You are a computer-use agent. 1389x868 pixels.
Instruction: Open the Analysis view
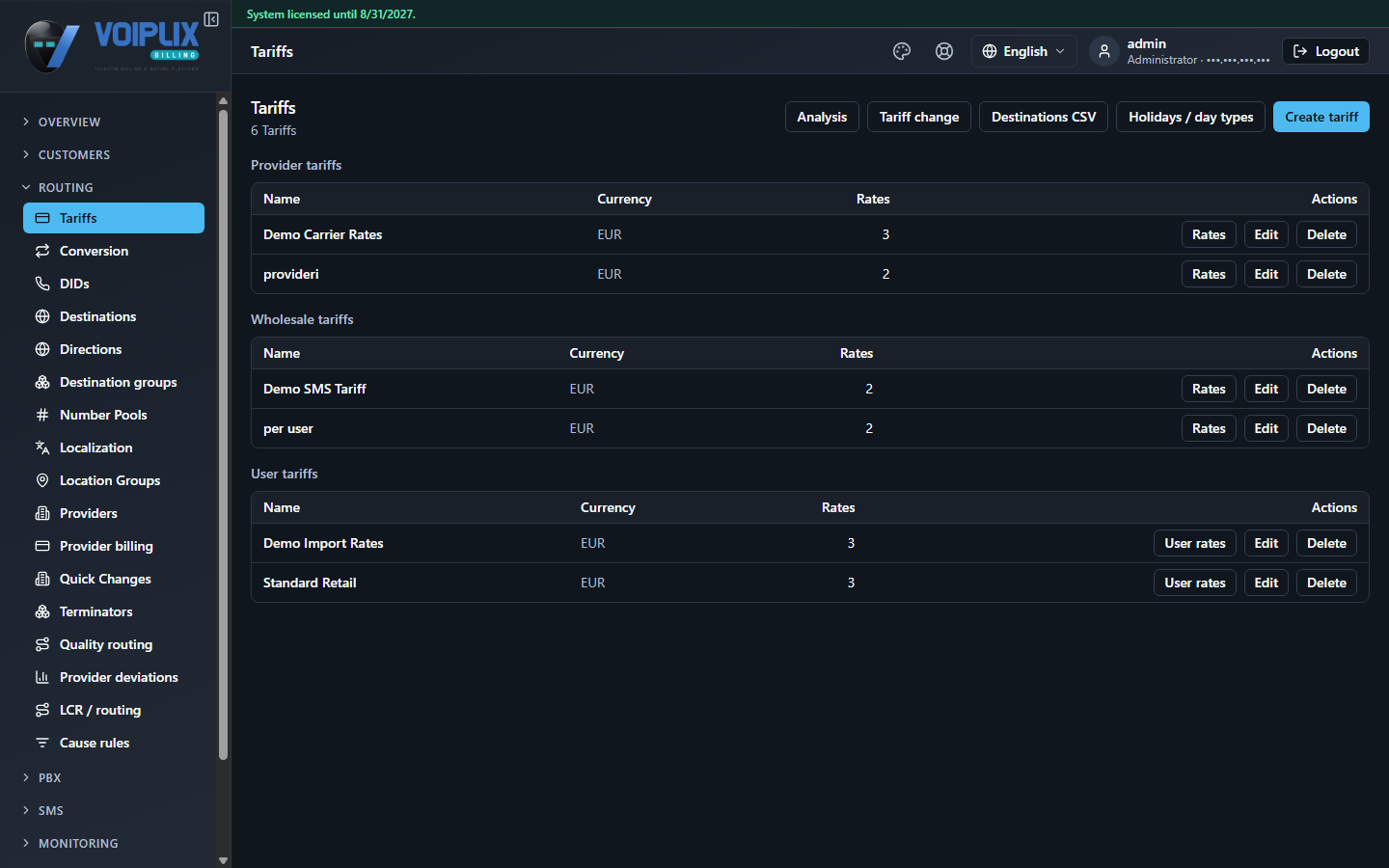(x=822, y=117)
